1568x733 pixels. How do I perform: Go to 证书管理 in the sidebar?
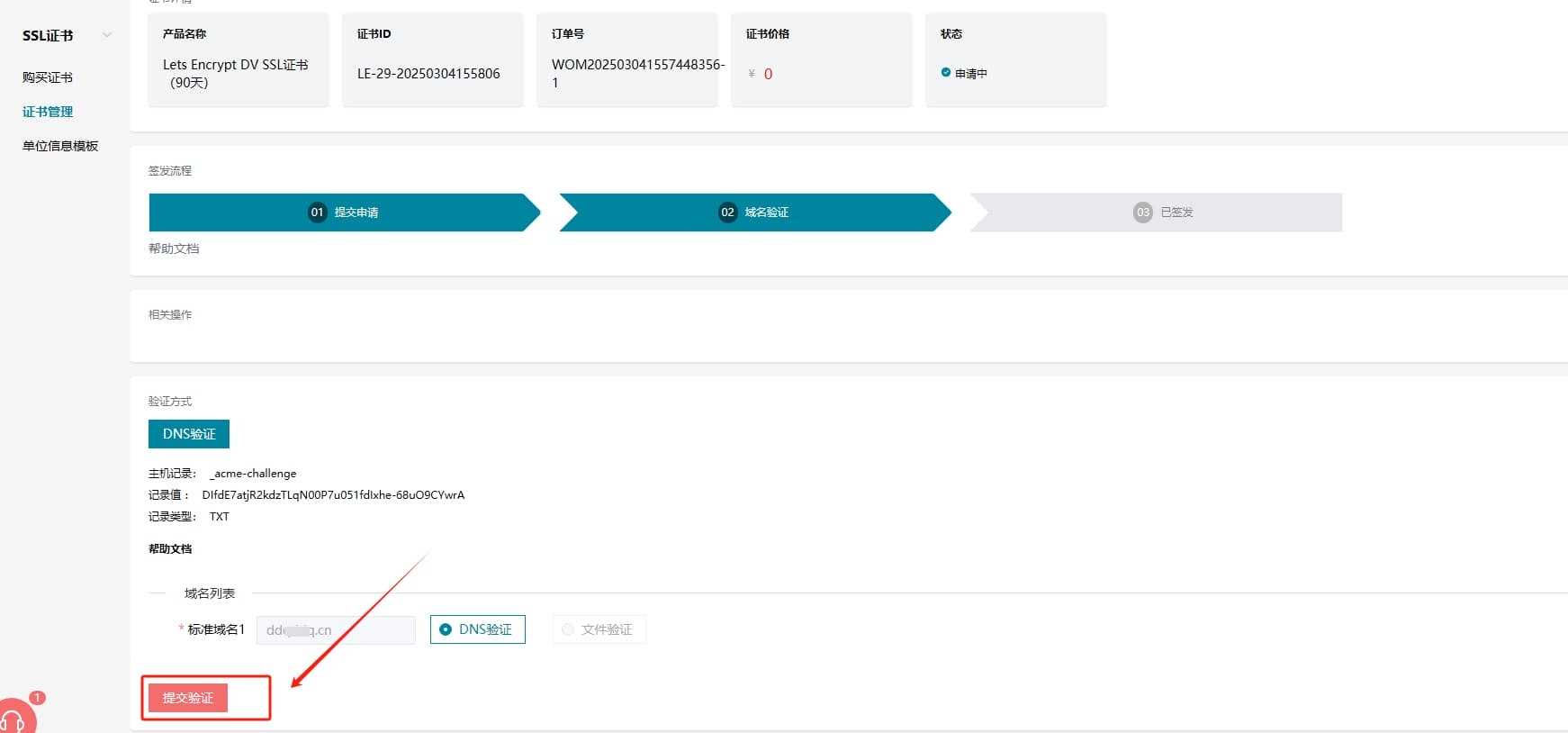coord(48,112)
